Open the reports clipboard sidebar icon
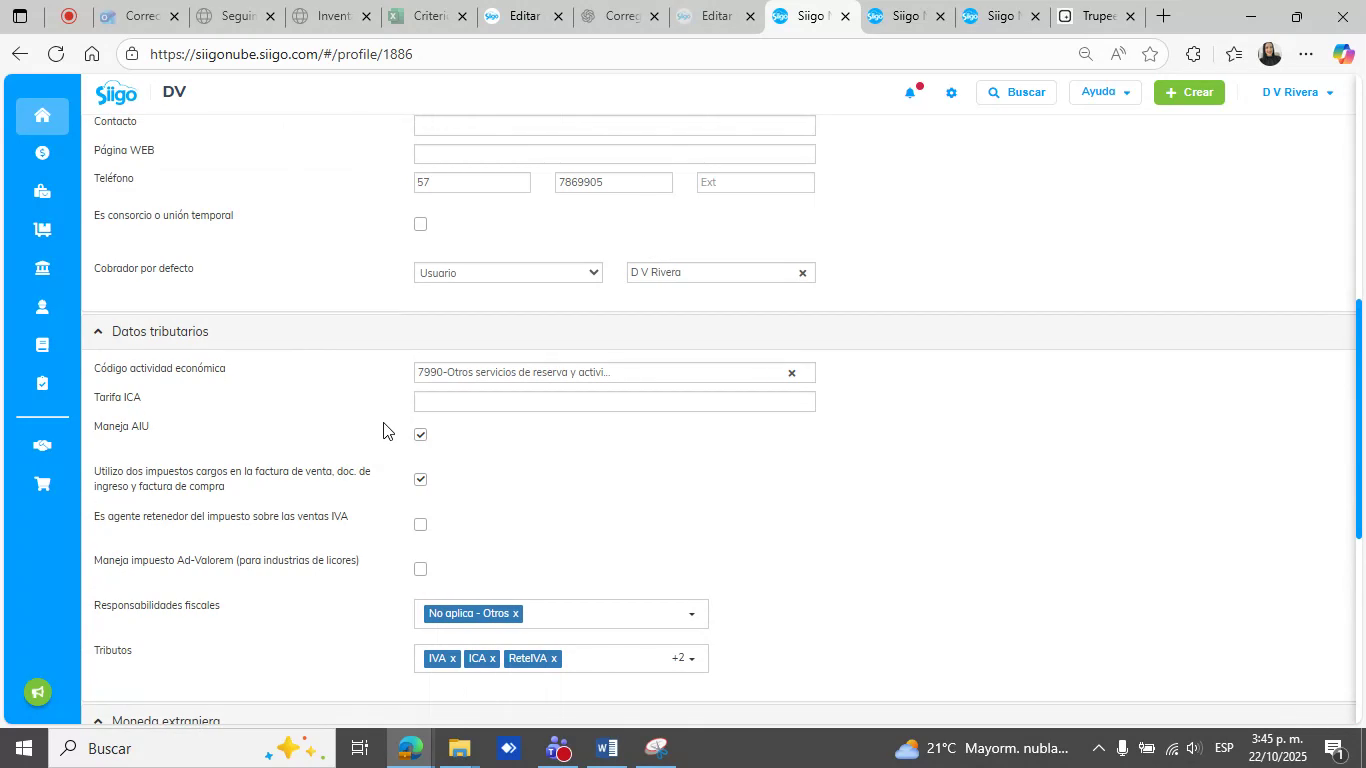 pyautogui.click(x=42, y=383)
